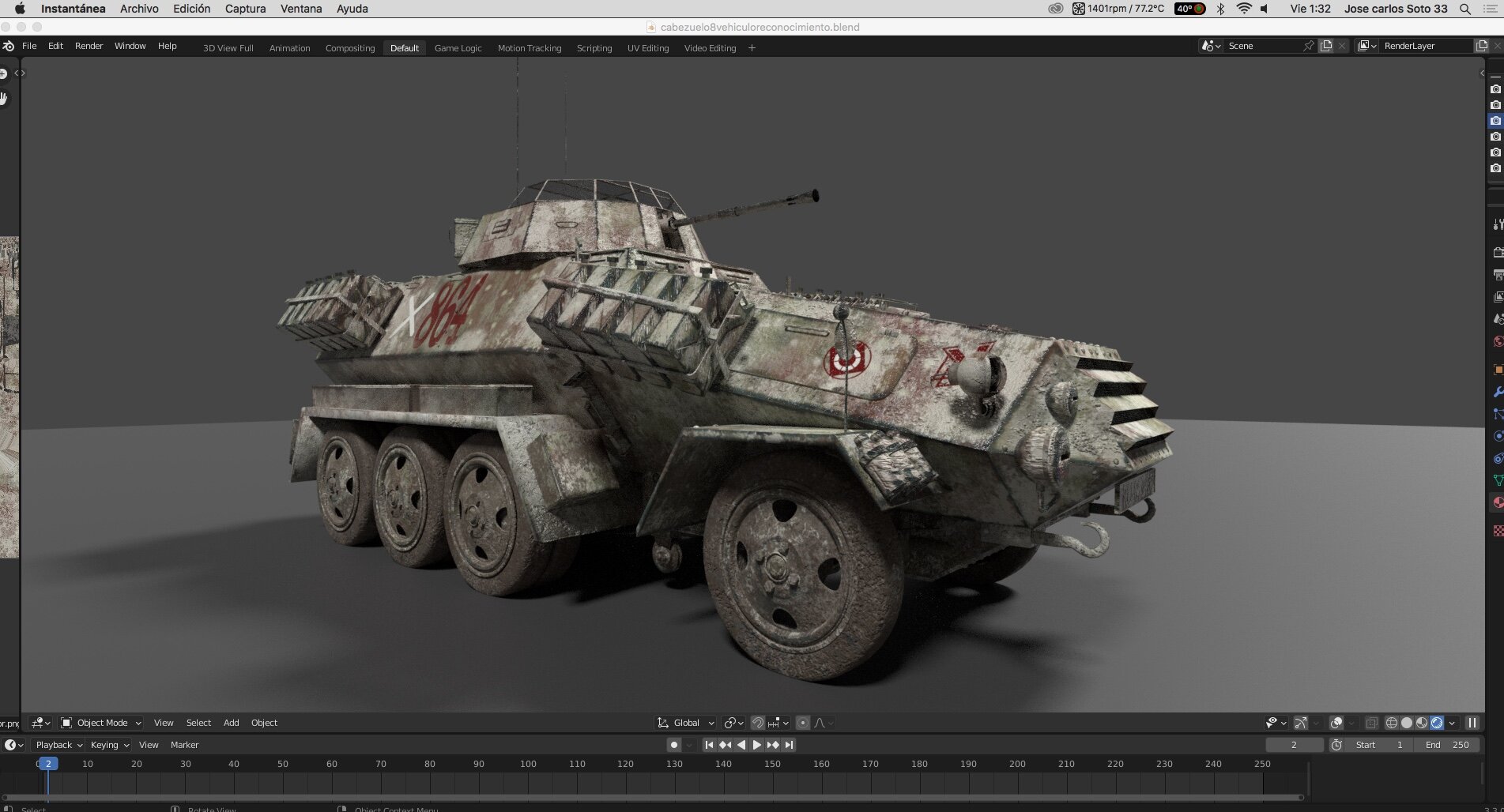Open Modifiers wrench properties tab
Image resolution: width=1504 pixels, height=812 pixels.
(1498, 392)
